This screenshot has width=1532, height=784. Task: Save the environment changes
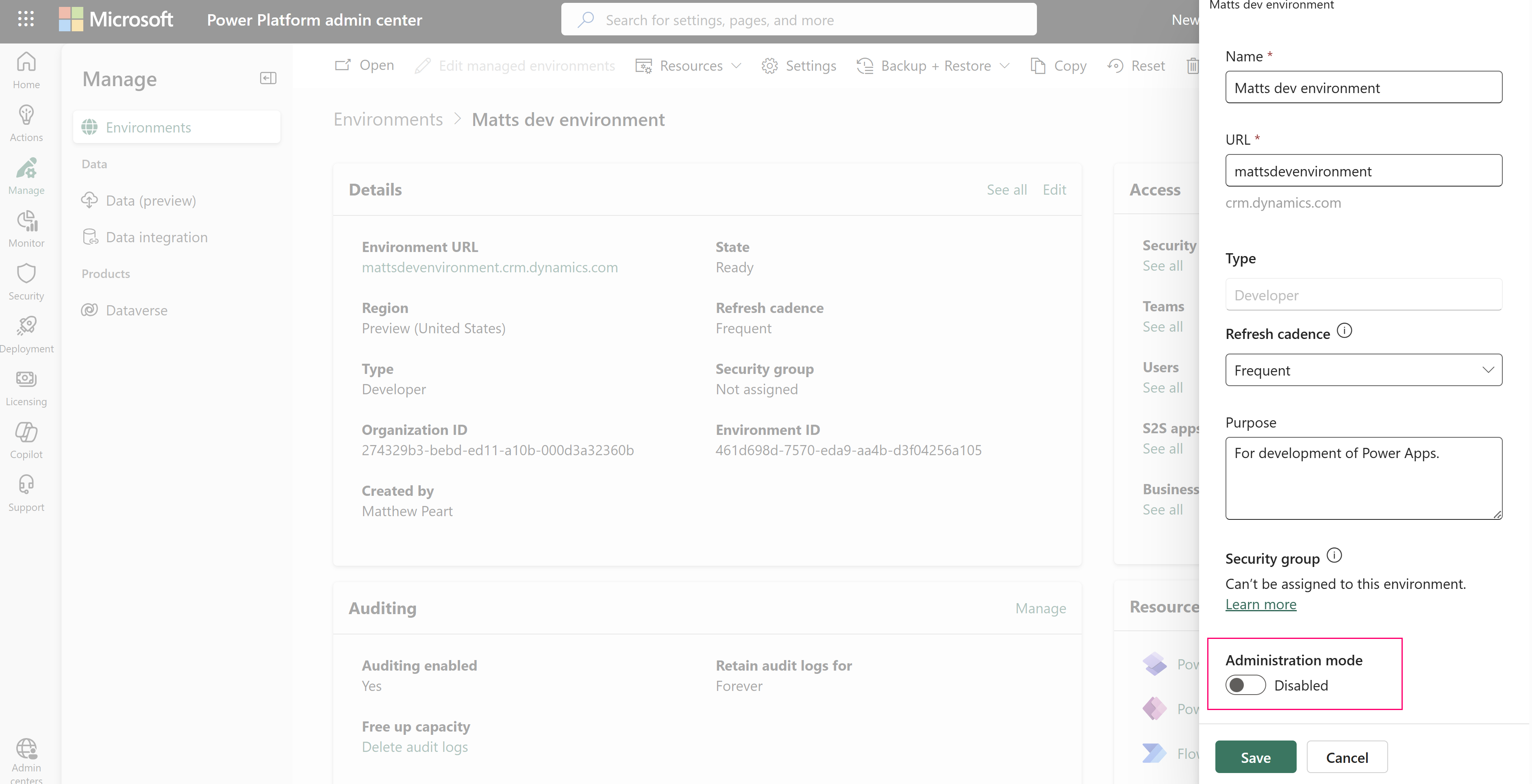[1256, 757]
